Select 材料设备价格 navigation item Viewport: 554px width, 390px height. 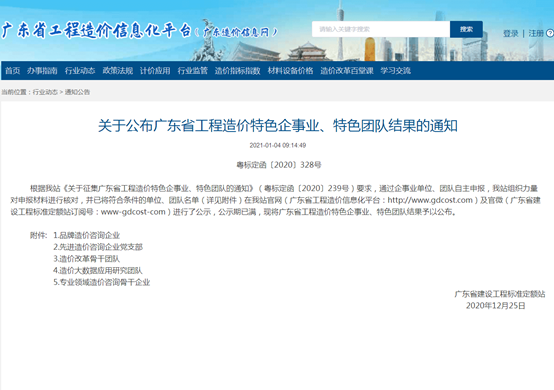coord(290,71)
